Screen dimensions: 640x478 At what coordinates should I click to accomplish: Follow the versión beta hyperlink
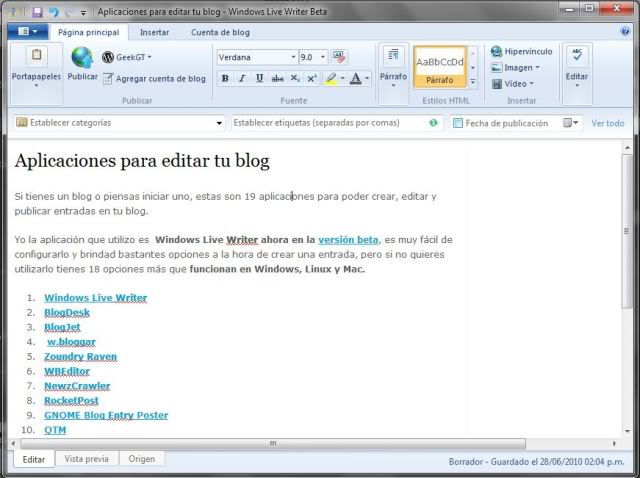coord(348,240)
